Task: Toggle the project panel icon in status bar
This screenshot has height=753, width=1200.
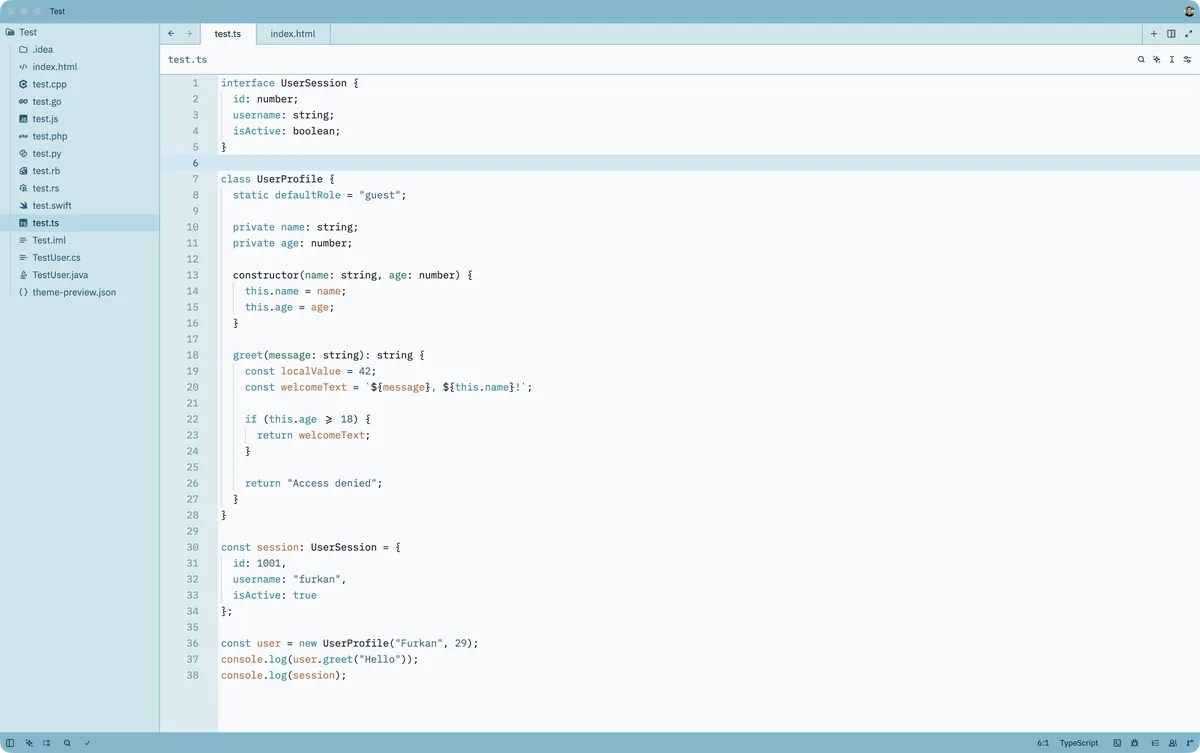Action: pos(10,743)
